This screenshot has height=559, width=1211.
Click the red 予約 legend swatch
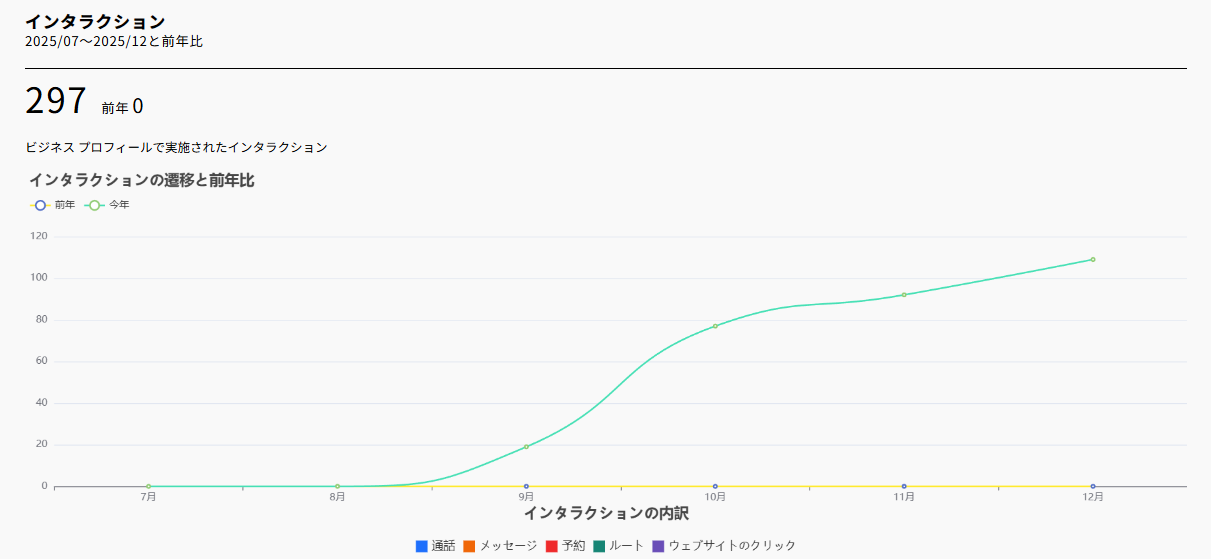(551, 546)
